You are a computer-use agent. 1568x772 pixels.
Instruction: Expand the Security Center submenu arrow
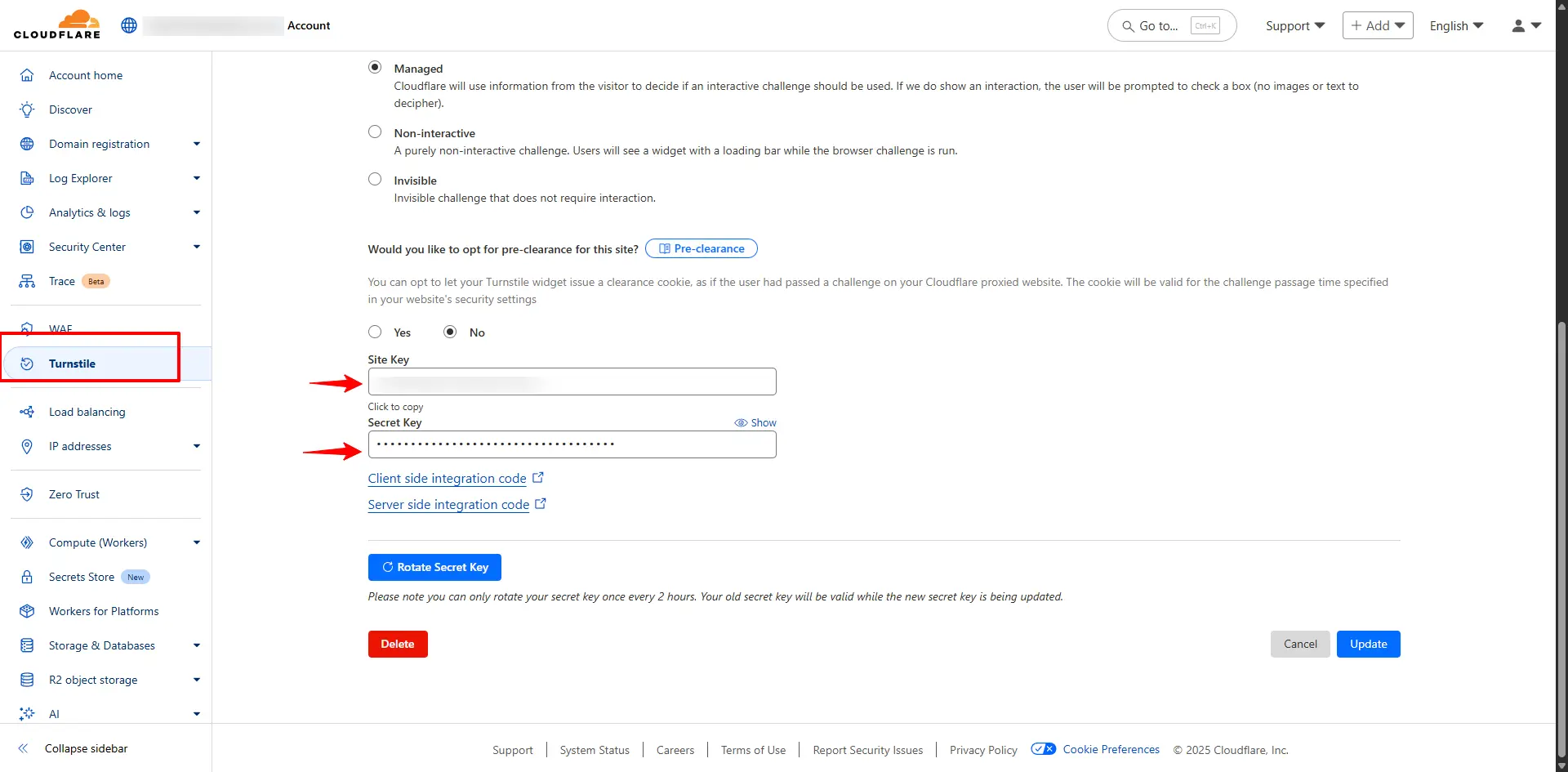[x=197, y=247]
